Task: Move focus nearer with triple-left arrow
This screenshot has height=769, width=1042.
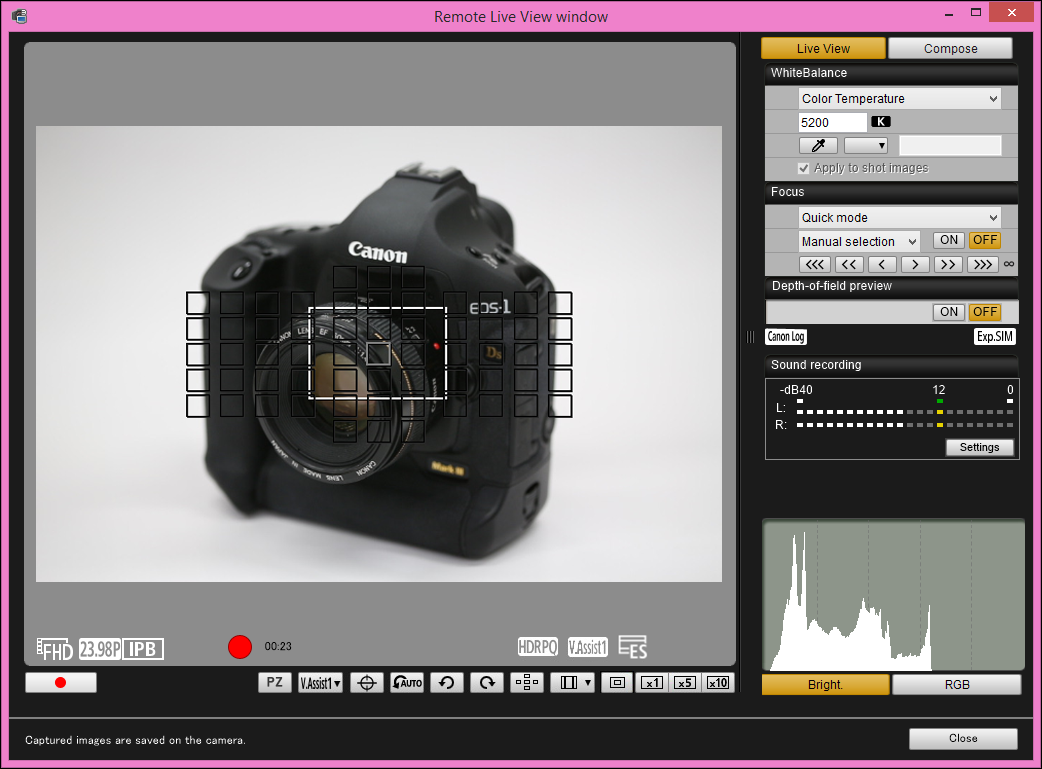Action: point(815,265)
